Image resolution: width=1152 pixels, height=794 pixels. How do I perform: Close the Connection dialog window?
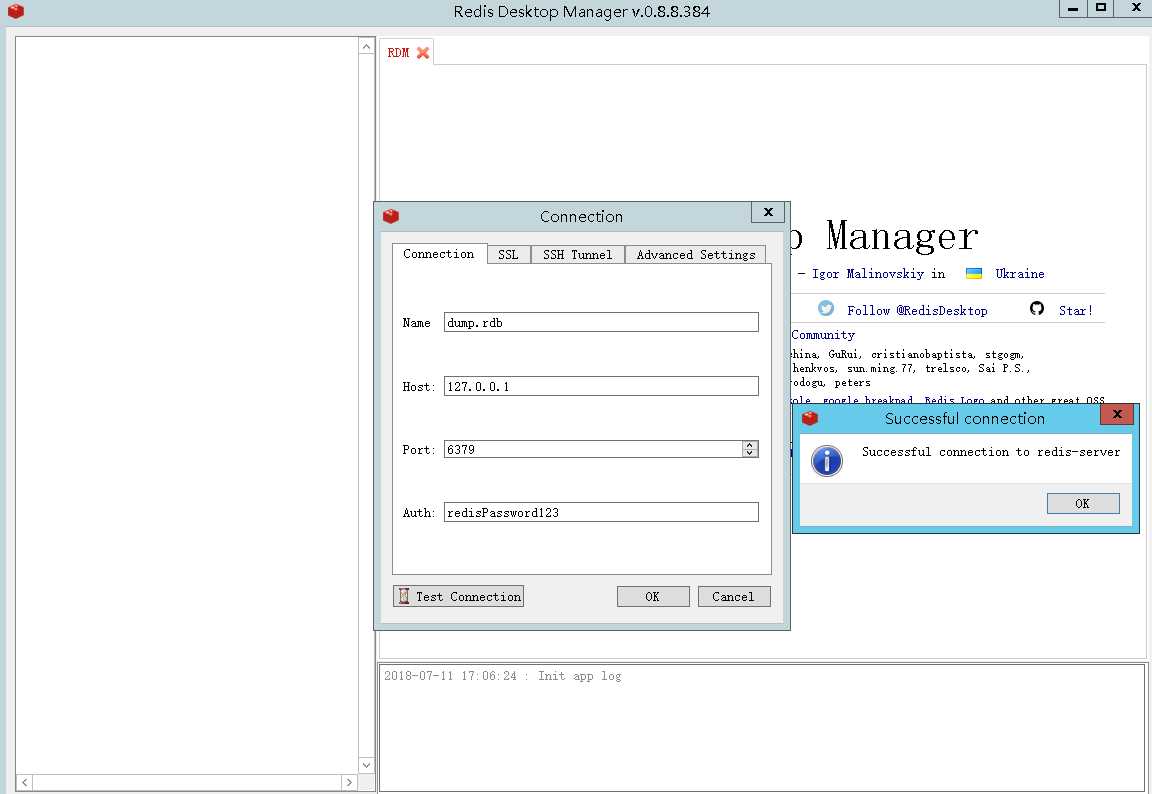768,212
